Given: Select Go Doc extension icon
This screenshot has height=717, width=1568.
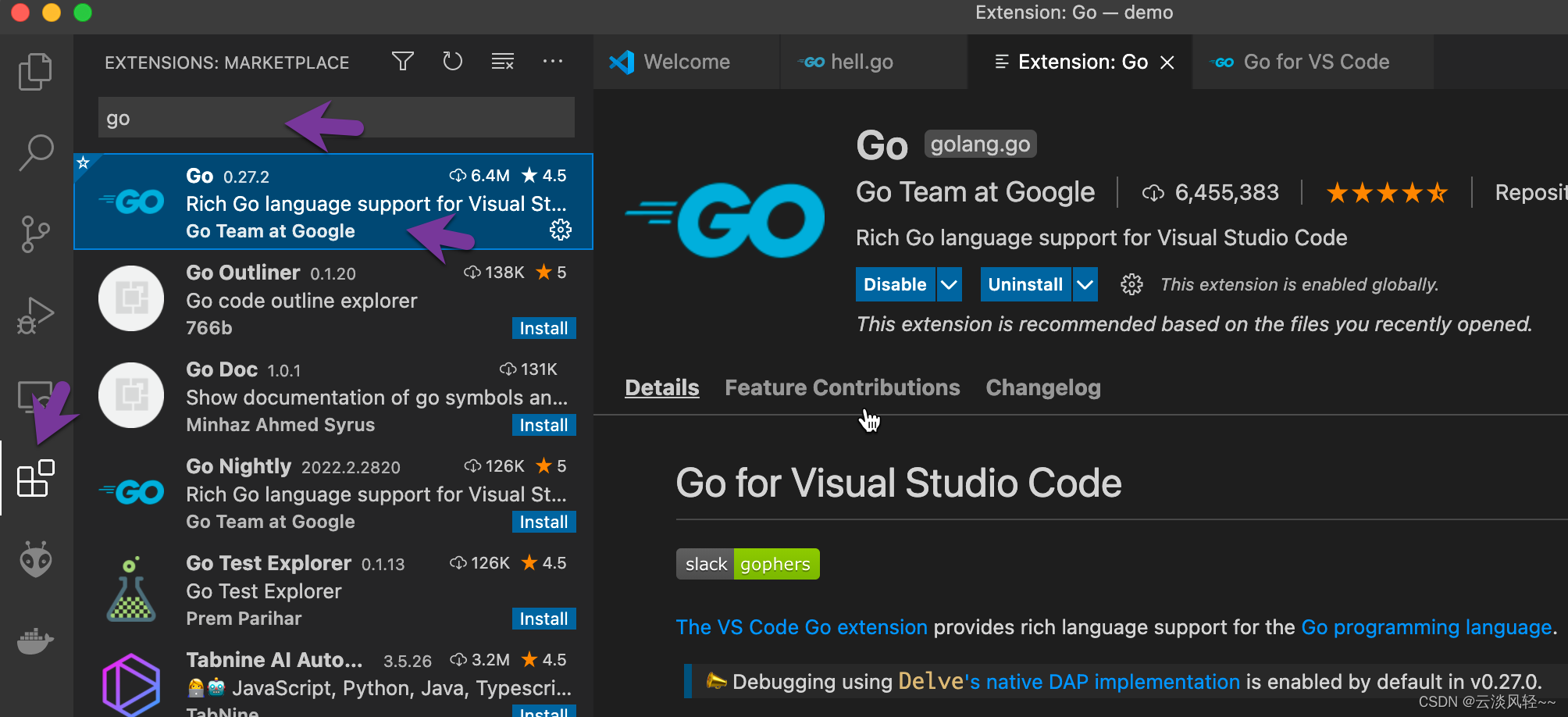Looking at the screenshot, I should click(131, 395).
